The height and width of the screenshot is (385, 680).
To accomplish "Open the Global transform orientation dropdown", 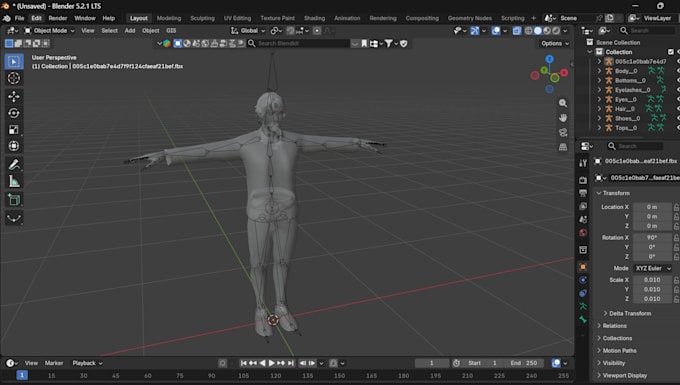I will pos(248,31).
